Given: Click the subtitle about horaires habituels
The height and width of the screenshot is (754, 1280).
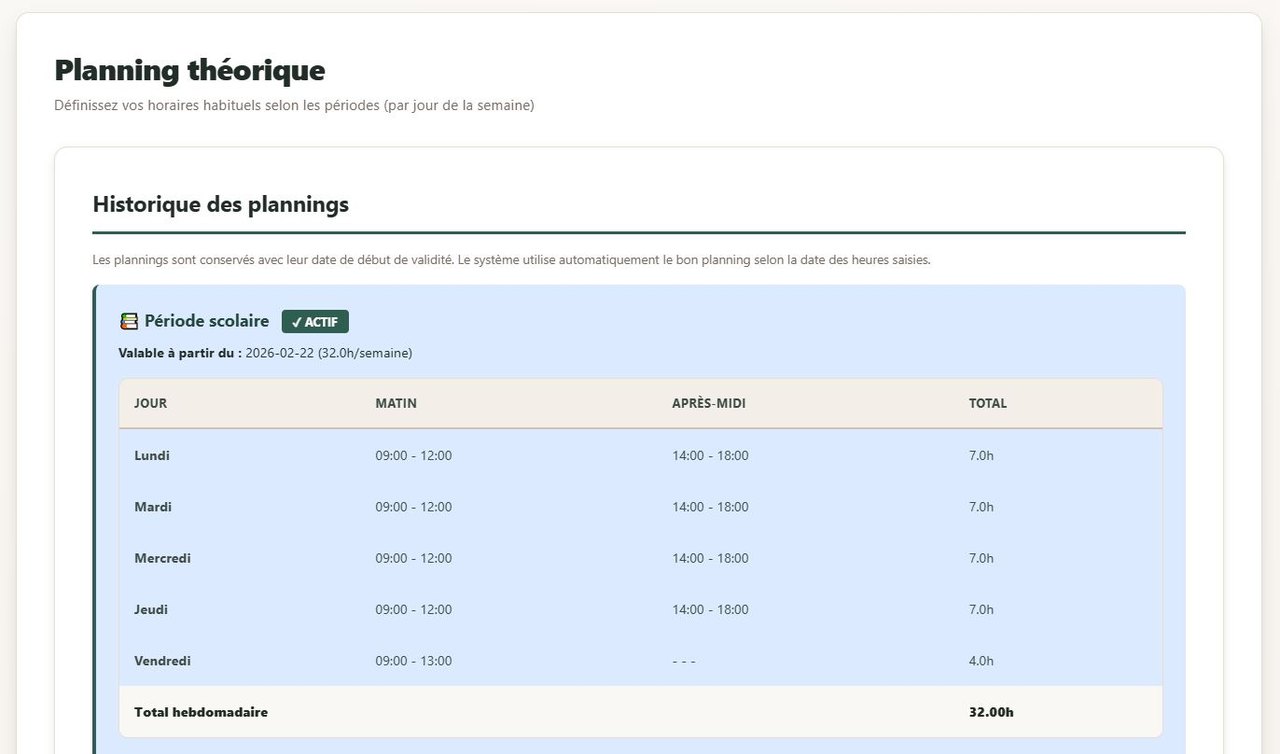Looking at the screenshot, I should click(x=294, y=105).
